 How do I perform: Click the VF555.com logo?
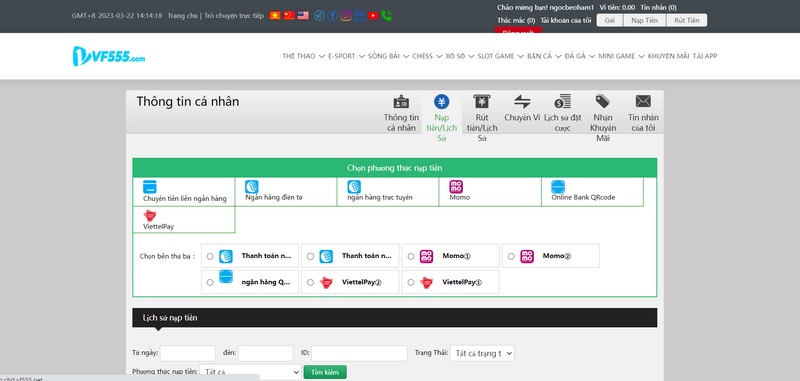click(109, 56)
